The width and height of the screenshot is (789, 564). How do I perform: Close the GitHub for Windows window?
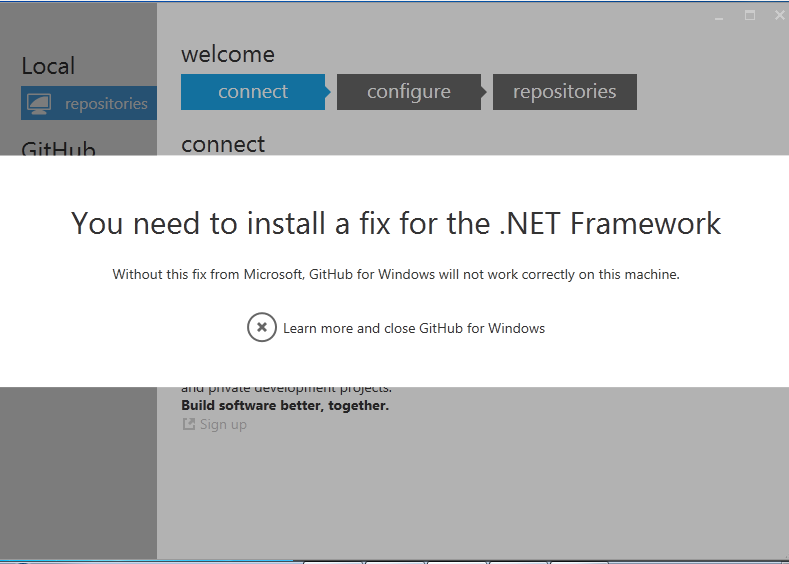point(779,16)
